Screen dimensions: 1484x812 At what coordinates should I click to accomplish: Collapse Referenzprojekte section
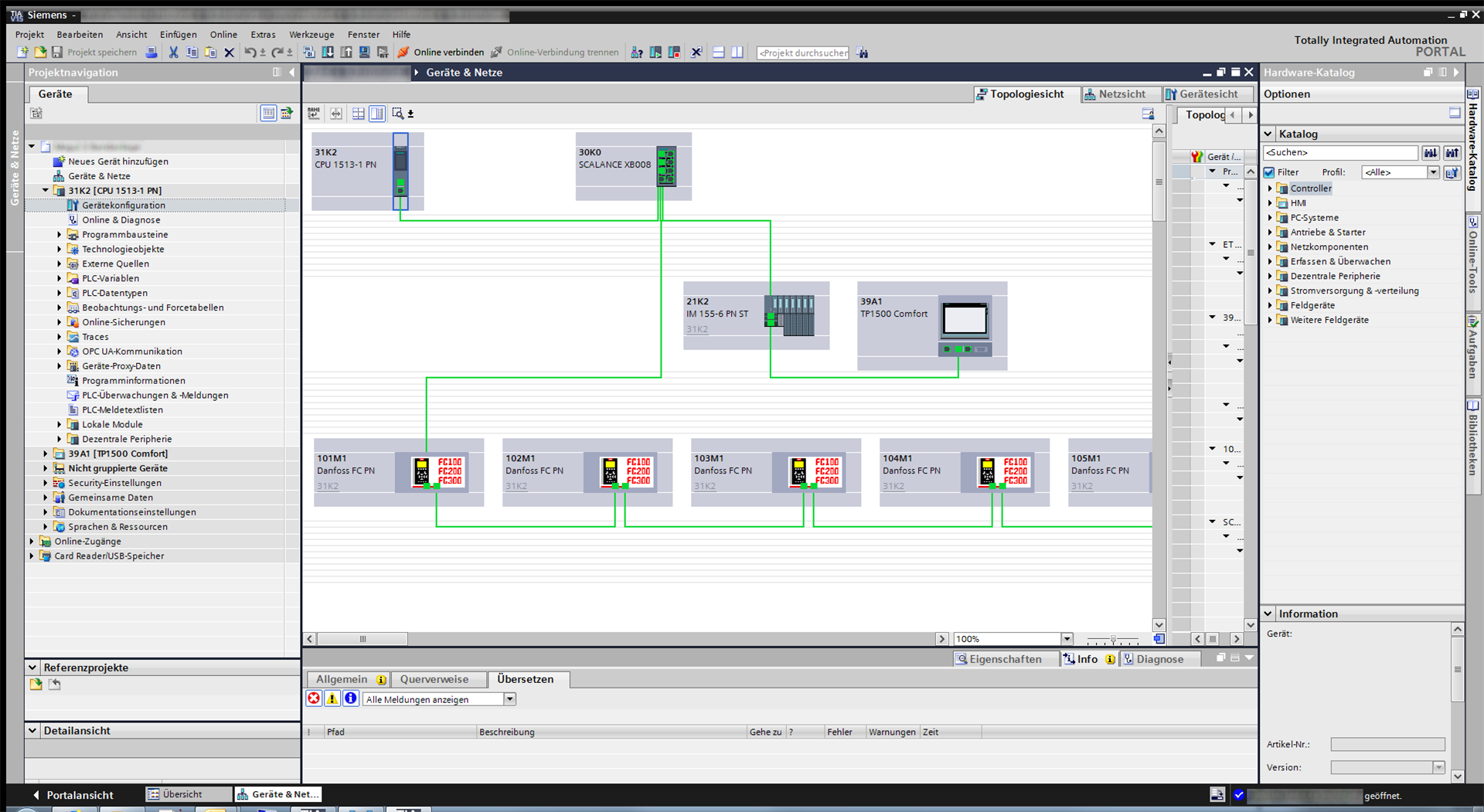(32, 668)
